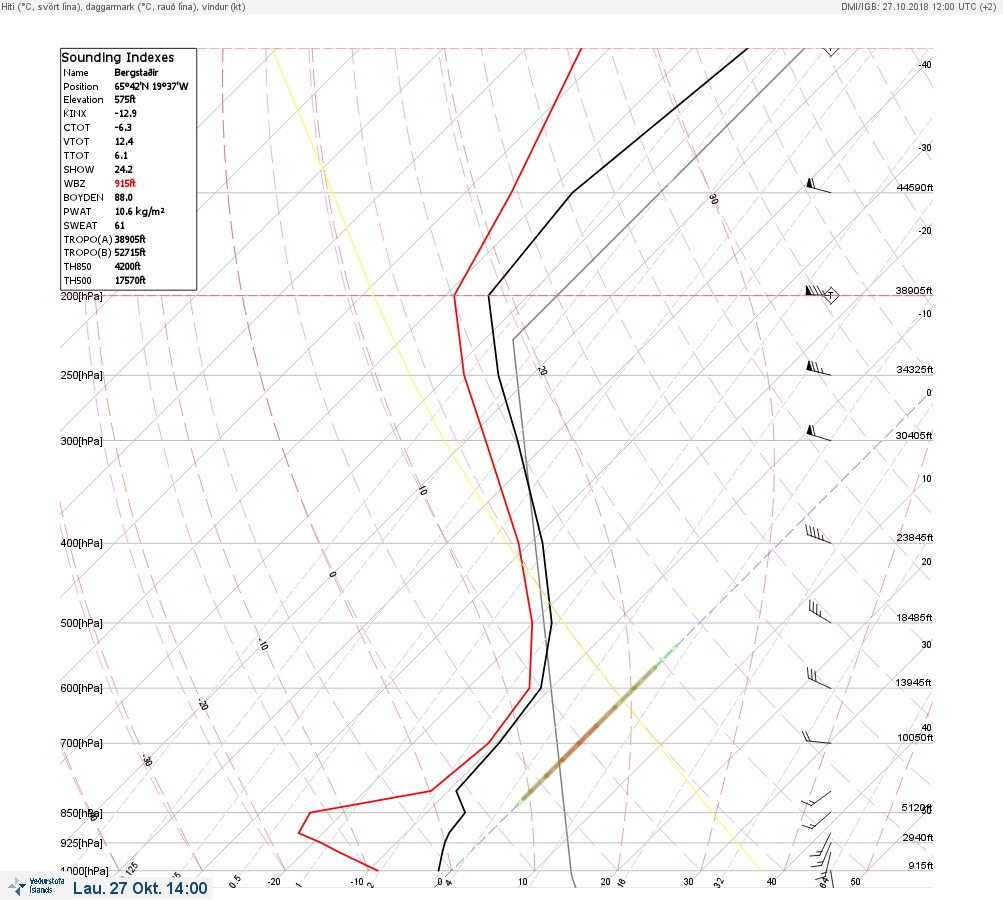Click the wind barb at 34325ft level
Viewport: 1003px width, 900px height.
point(818,368)
